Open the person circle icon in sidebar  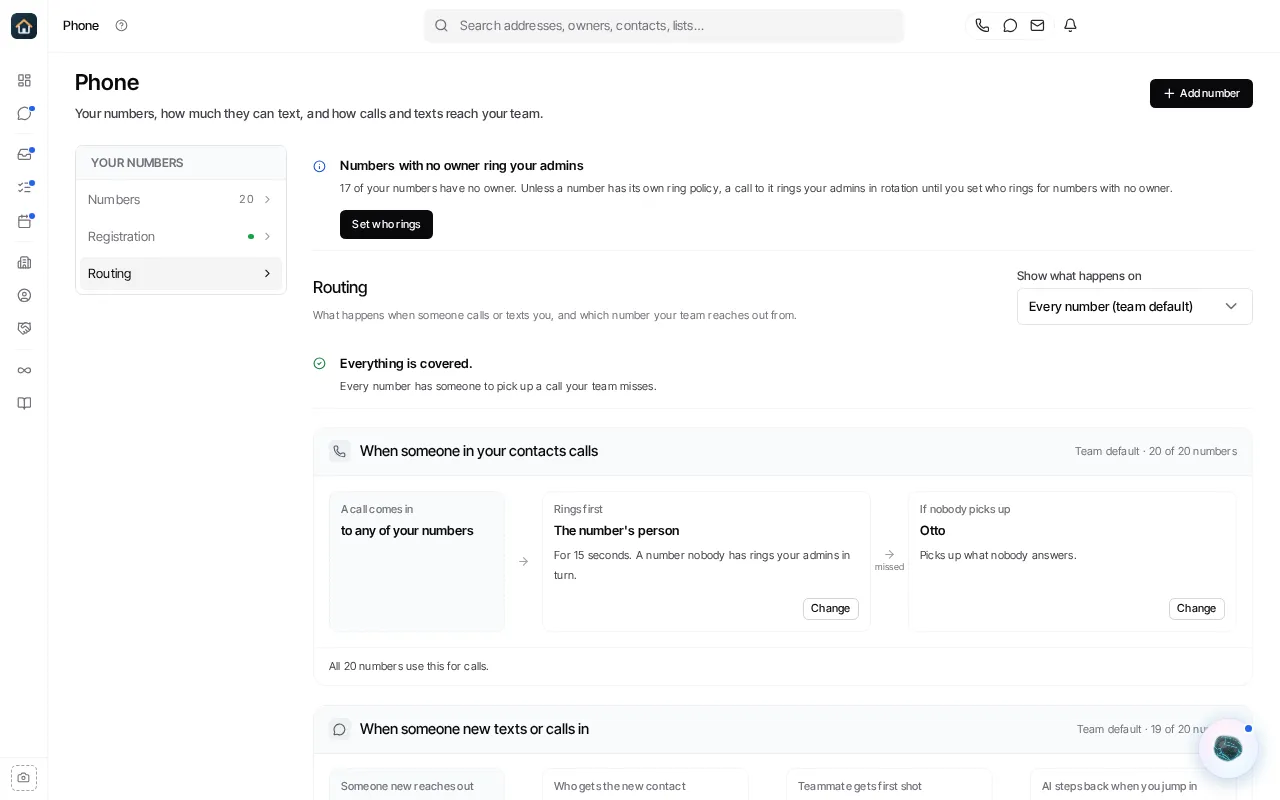24,295
